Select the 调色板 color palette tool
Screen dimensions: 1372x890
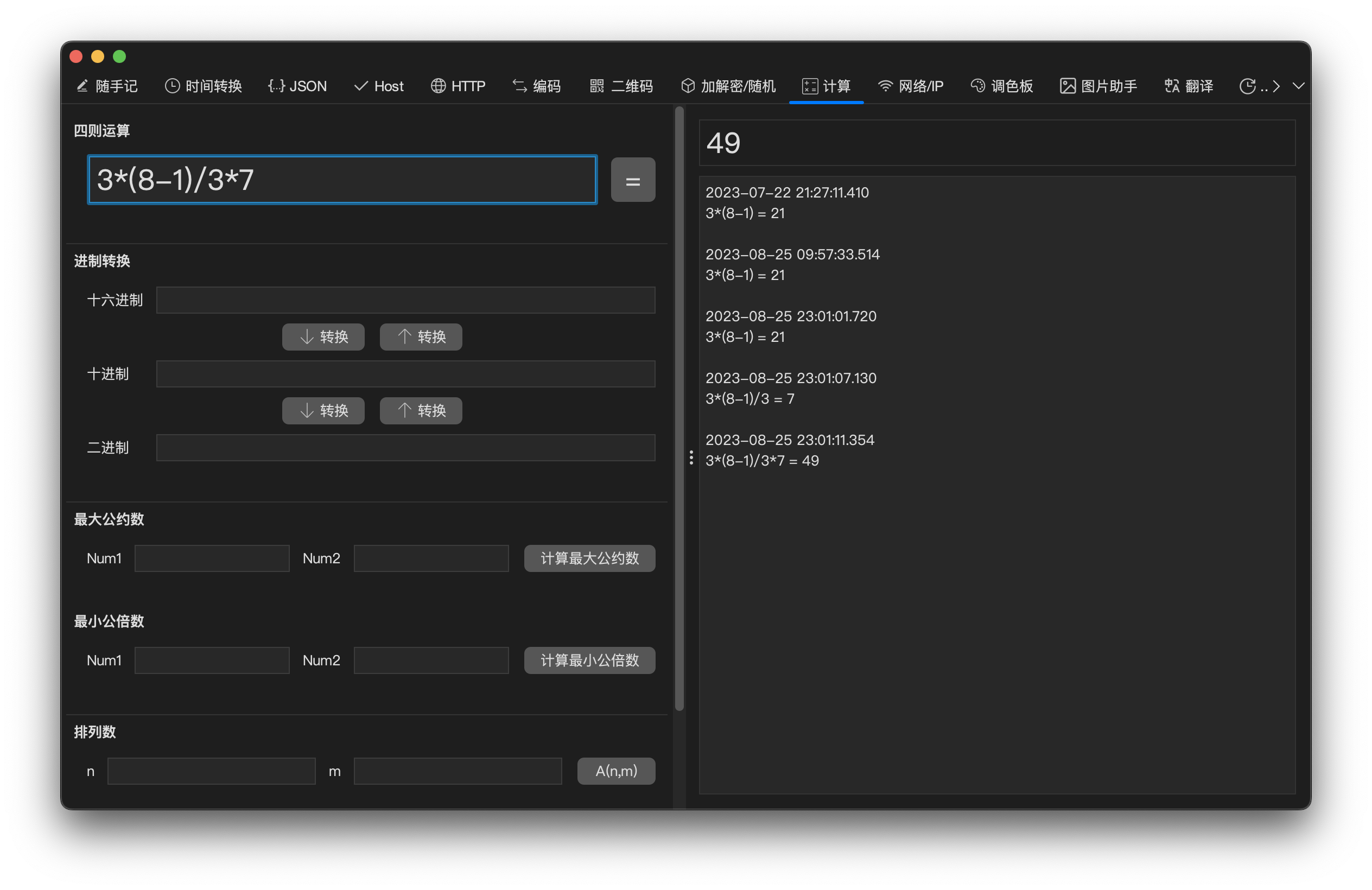coord(1001,86)
